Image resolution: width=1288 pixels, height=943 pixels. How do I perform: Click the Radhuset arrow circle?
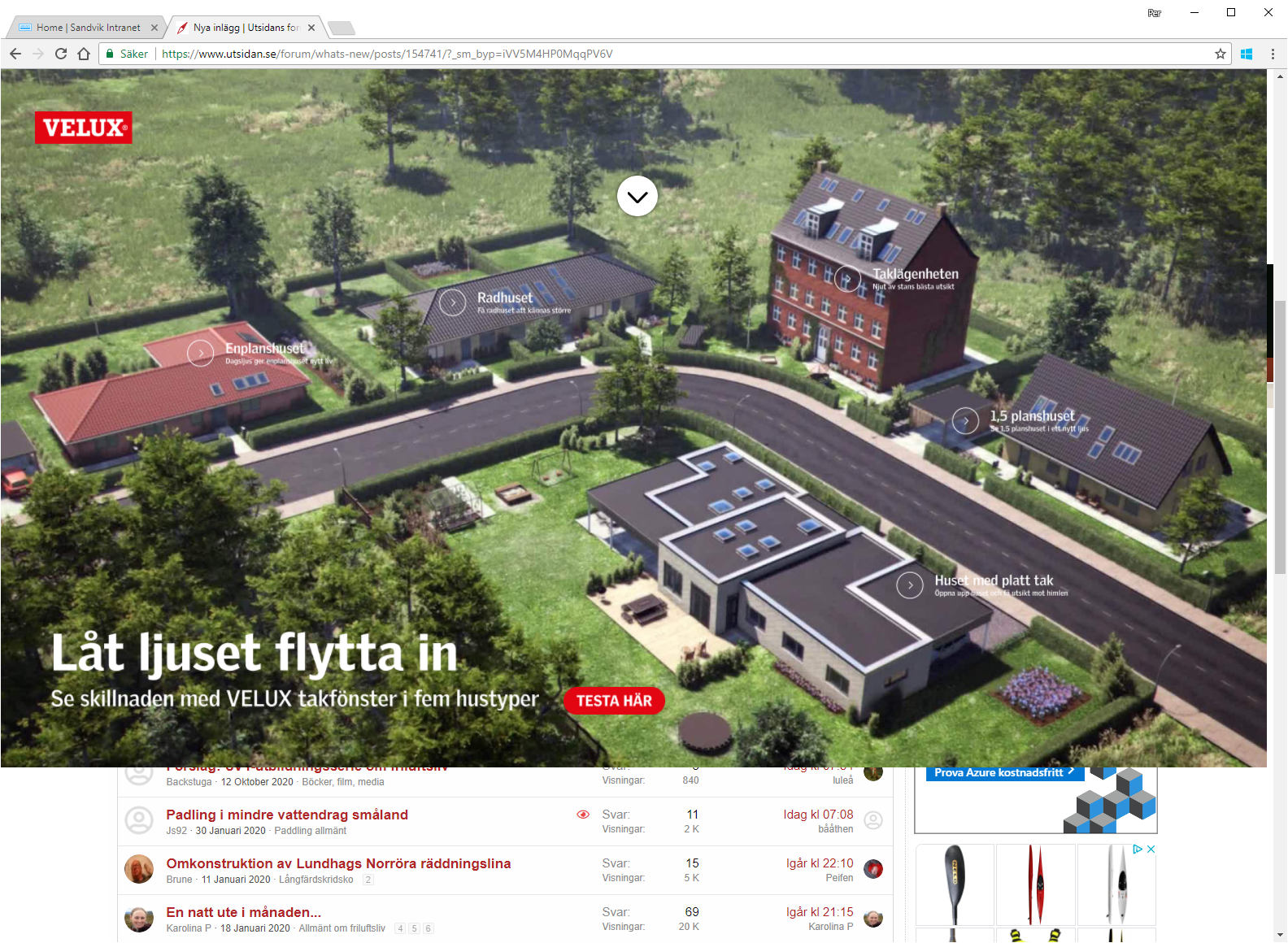pyautogui.click(x=453, y=302)
